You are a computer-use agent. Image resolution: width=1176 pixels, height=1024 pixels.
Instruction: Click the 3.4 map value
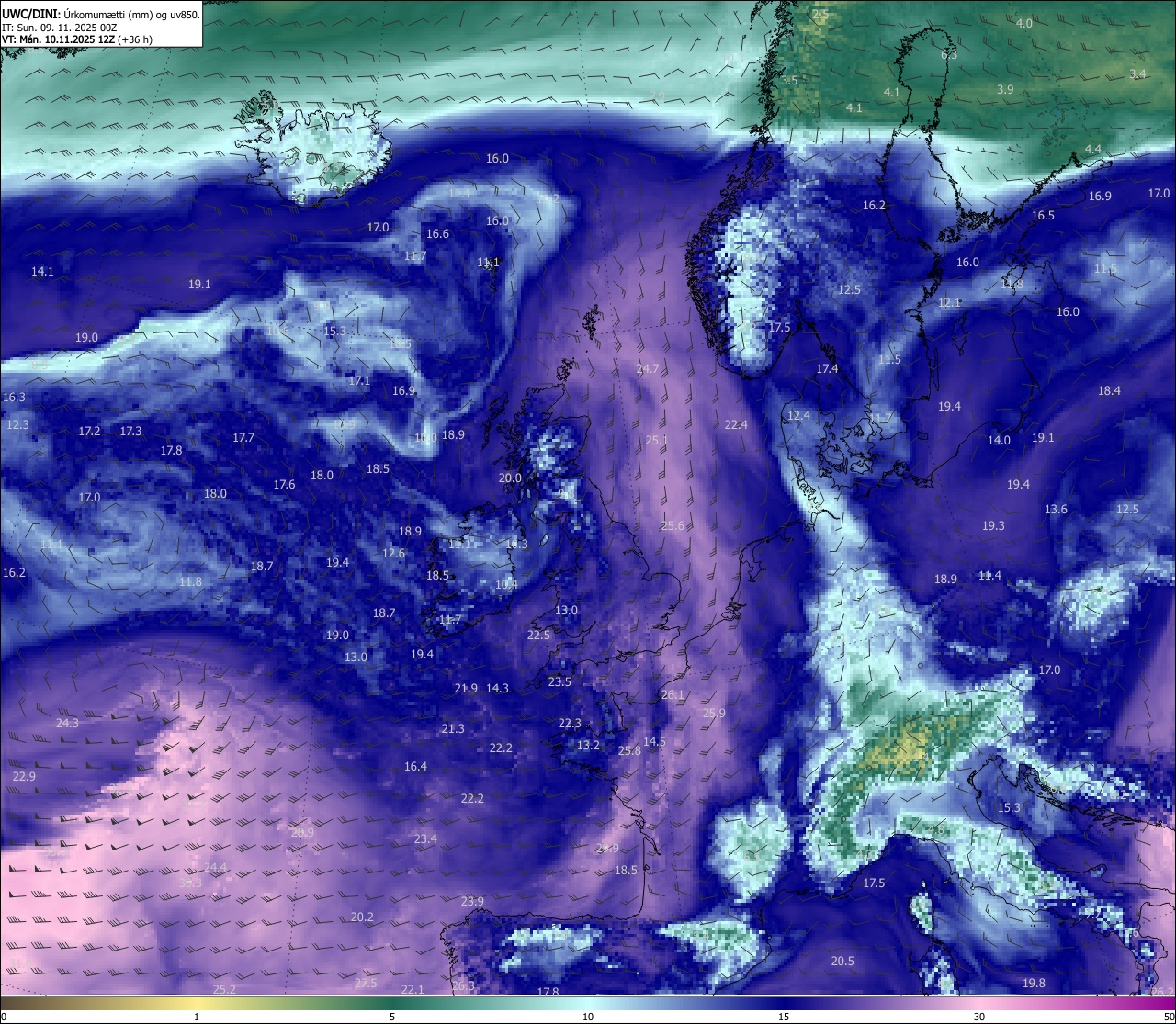point(1137,73)
